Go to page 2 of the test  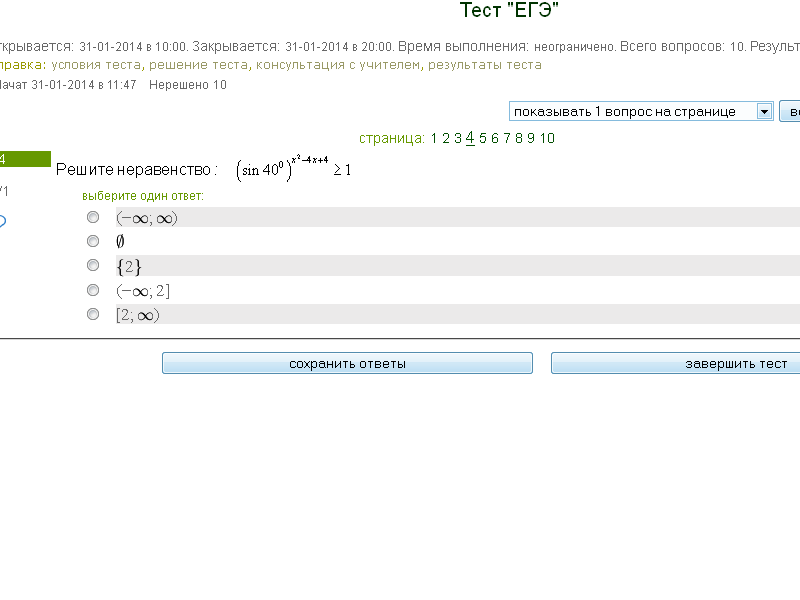[x=446, y=138]
